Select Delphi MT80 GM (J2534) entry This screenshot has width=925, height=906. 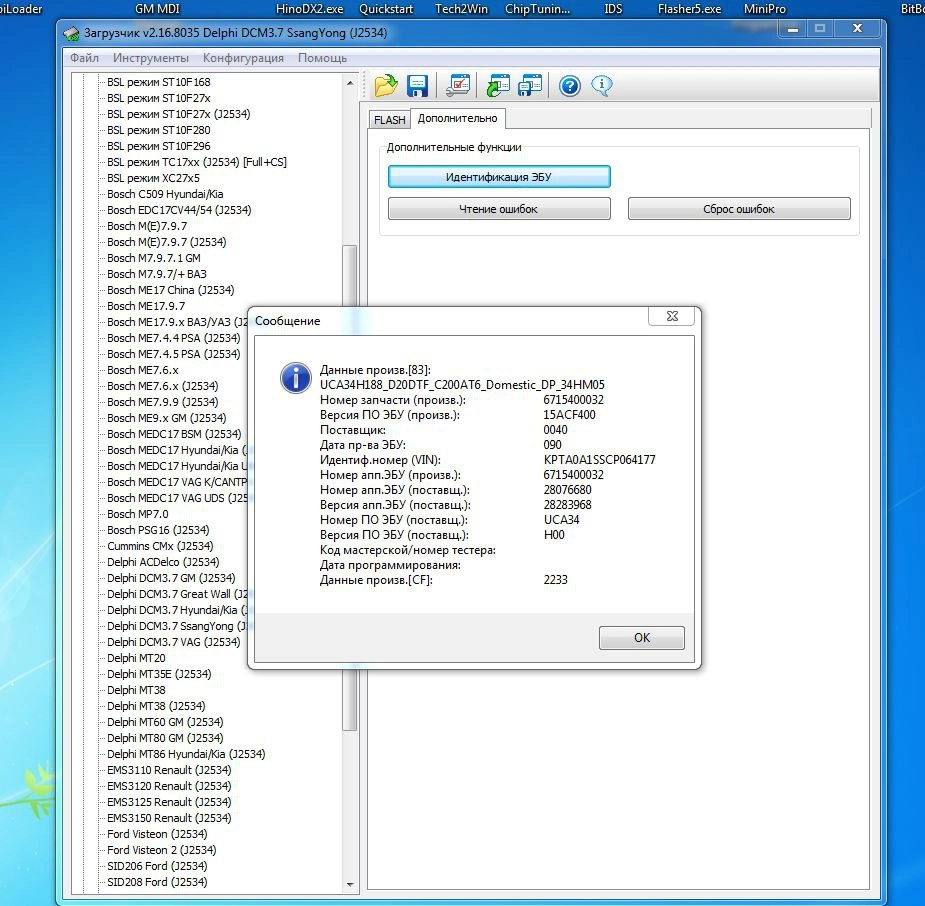[165, 738]
